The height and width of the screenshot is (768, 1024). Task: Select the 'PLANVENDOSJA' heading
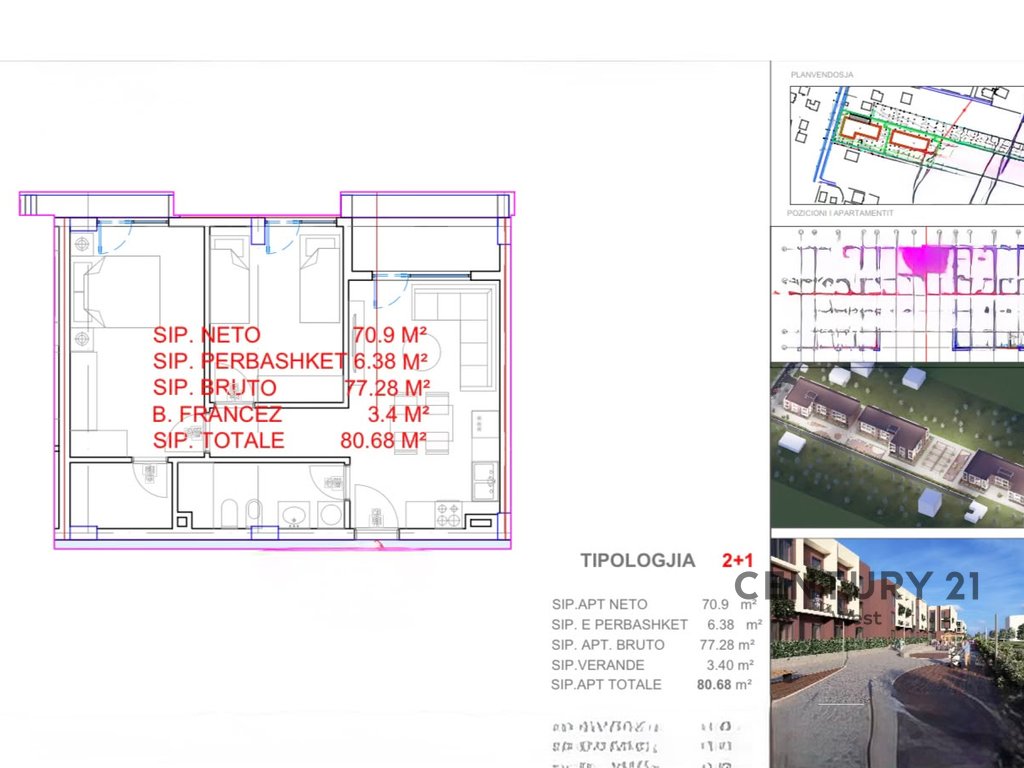click(822, 74)
